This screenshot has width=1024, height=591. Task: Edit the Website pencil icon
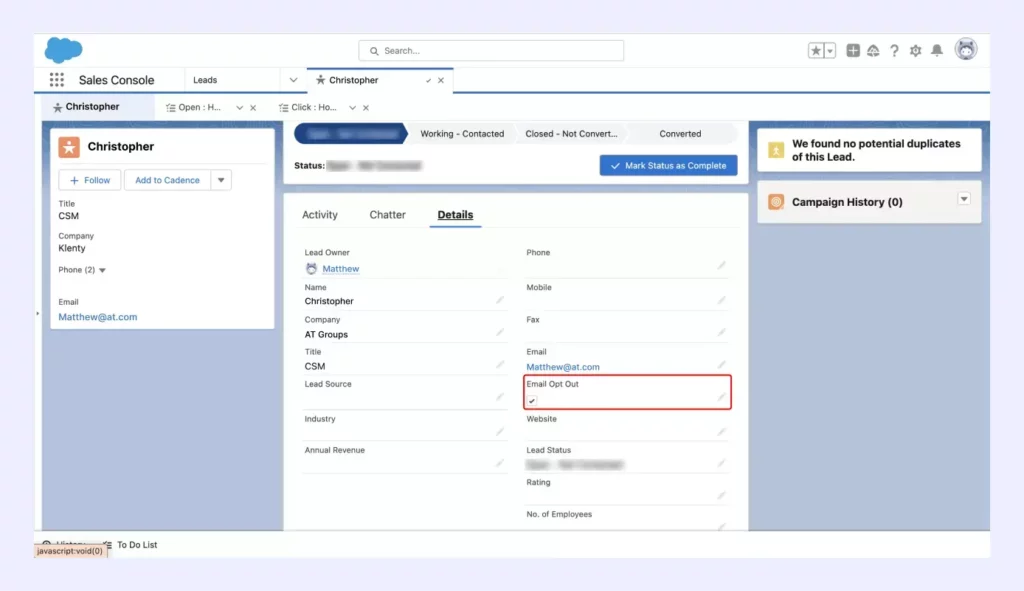[x=721, y=432]
